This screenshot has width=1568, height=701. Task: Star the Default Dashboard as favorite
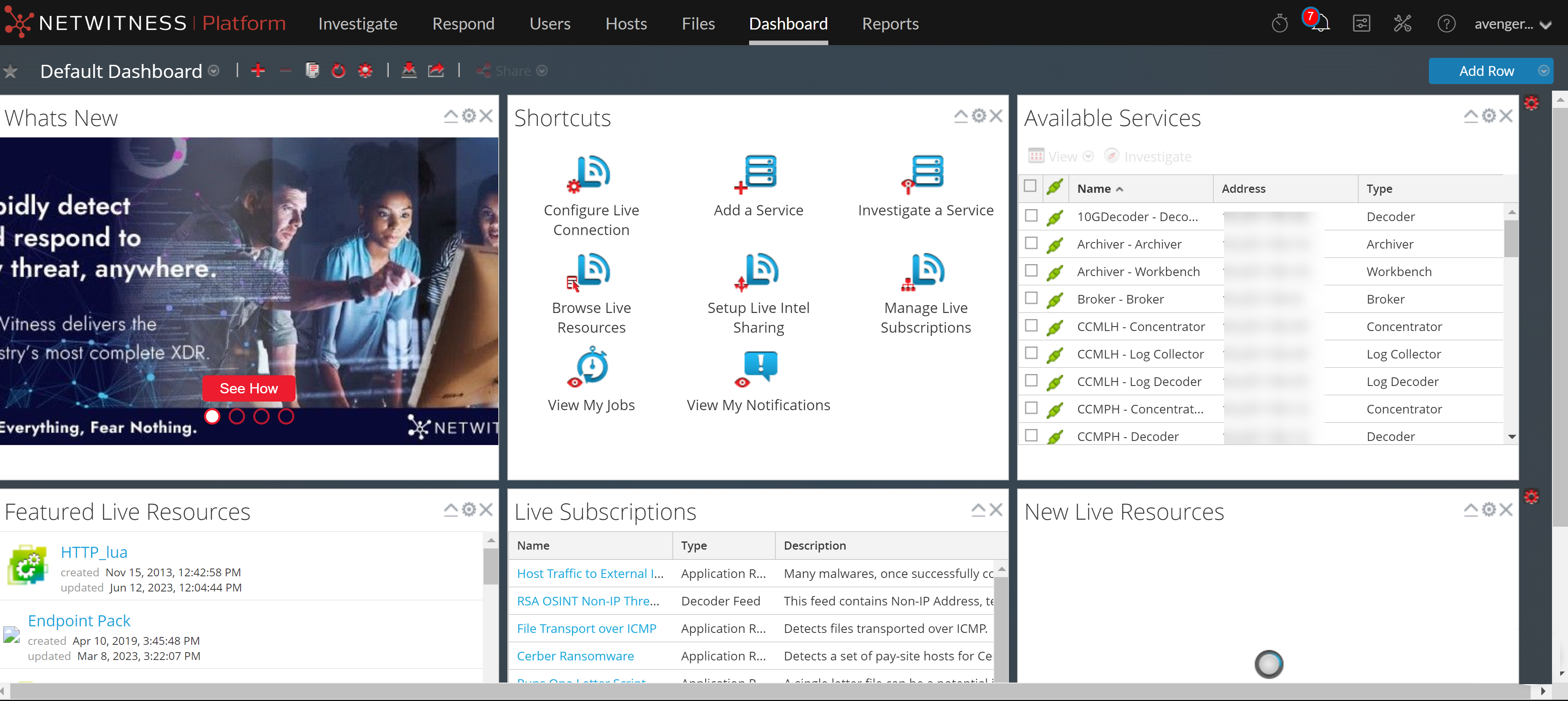10,71
